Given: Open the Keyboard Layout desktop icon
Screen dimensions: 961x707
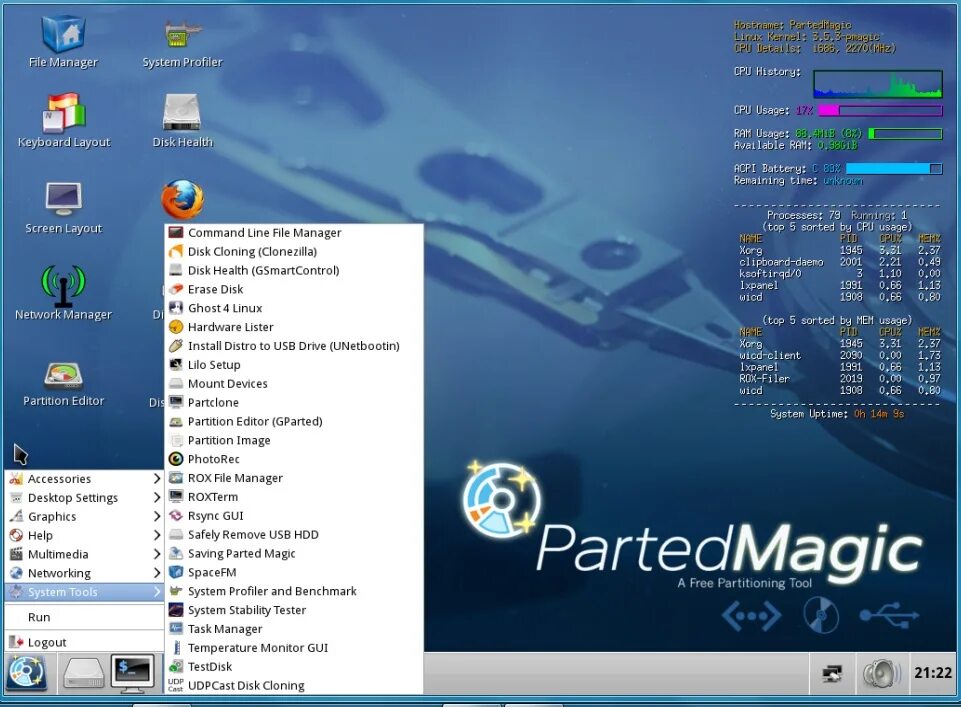Looking at the screenshot, I should tap(64, 121).
